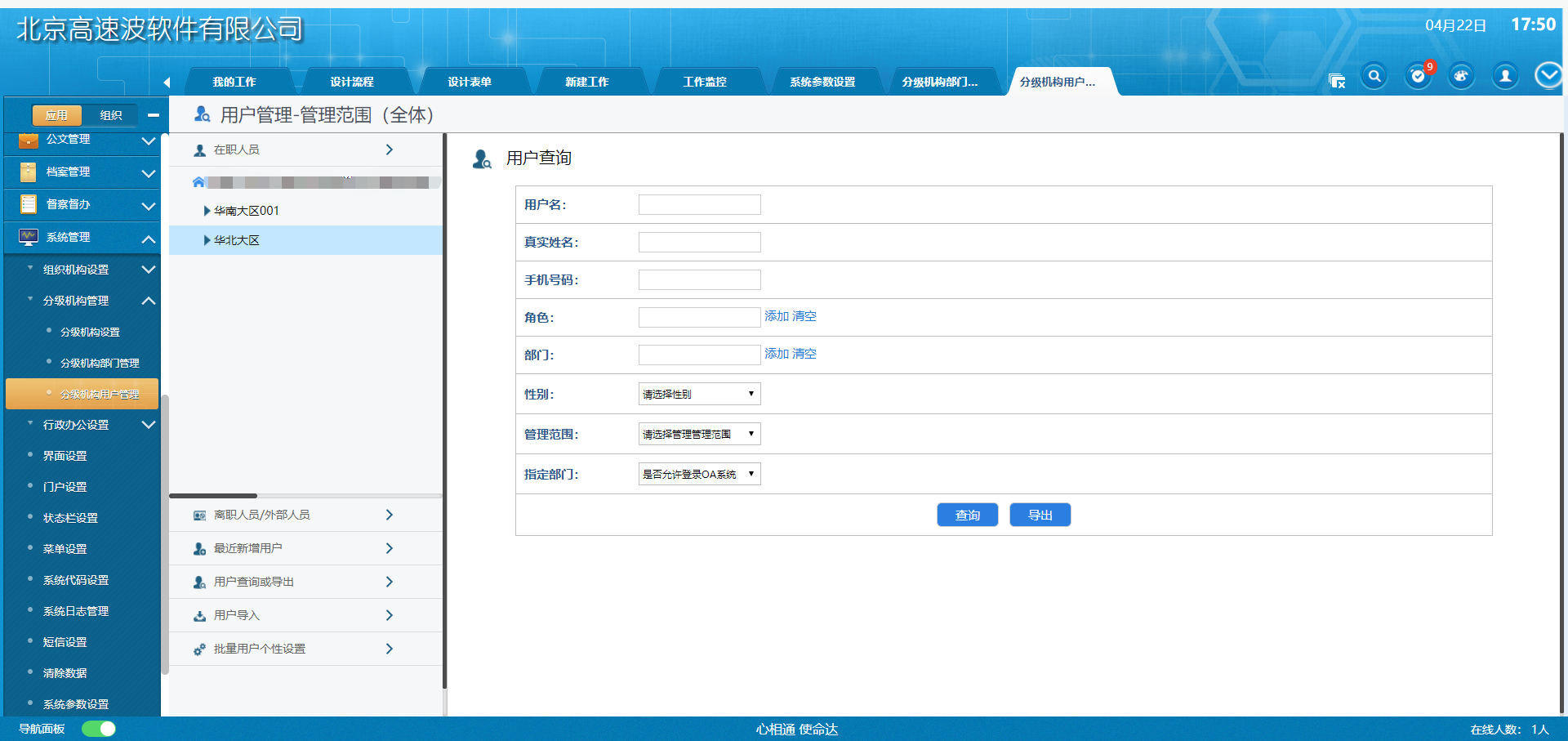
Task: Open 分级机构设置 in sidebar
Action: [x=90, y=332]
